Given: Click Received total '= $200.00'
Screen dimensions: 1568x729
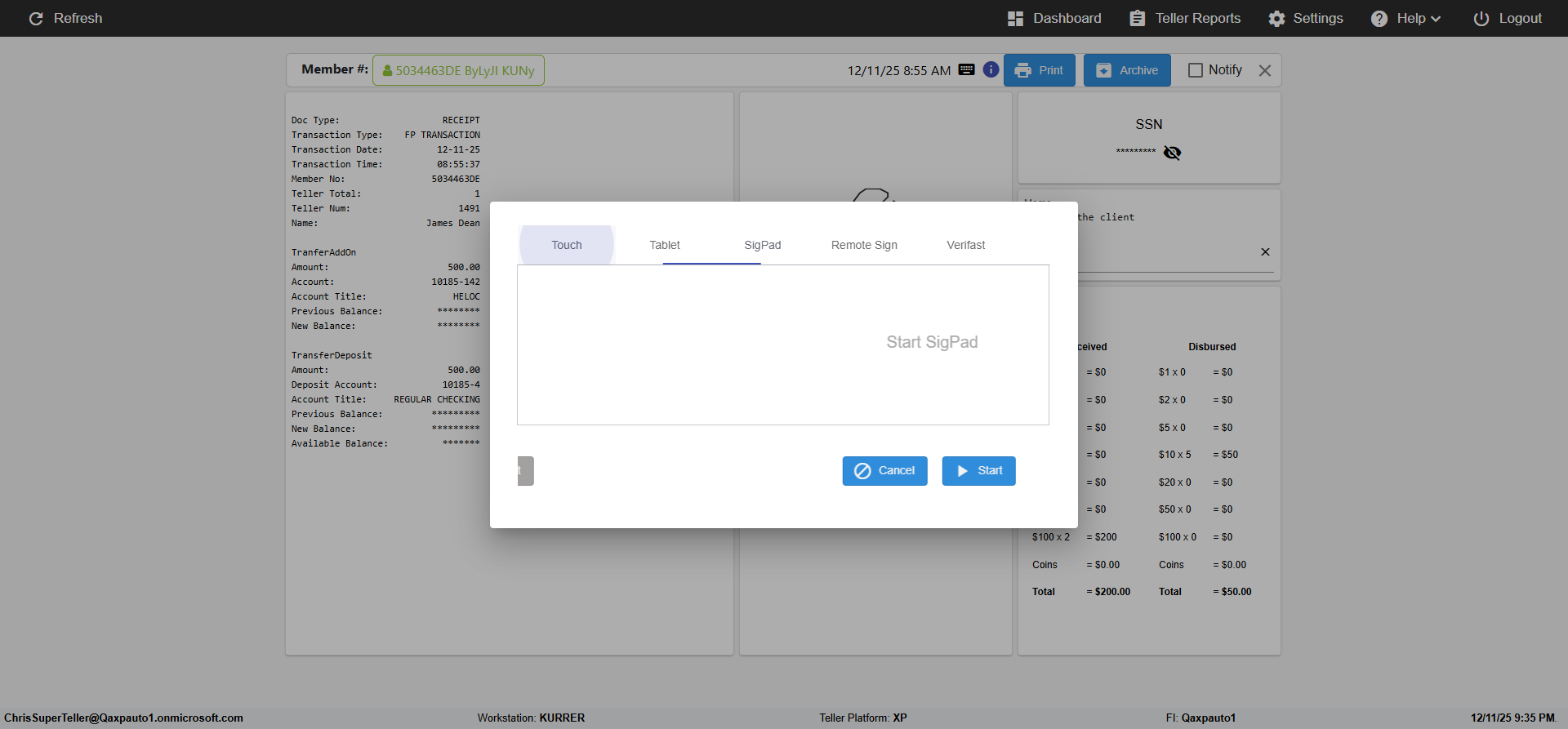Looking at the screenshot, I should pyautogui.click(x=1108, y=592).
